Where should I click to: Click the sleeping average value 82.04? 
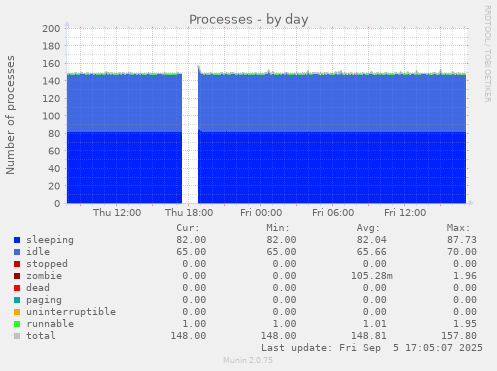(371, 240)
